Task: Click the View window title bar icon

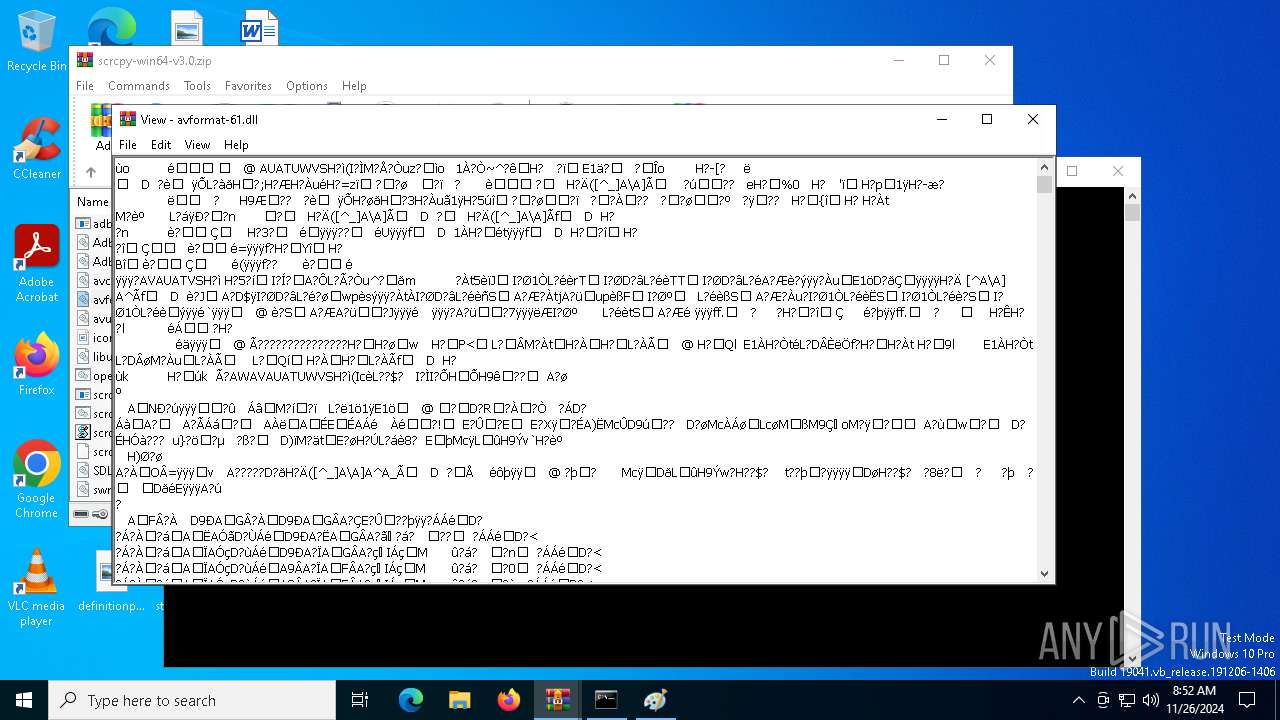Action: (127, 119)
